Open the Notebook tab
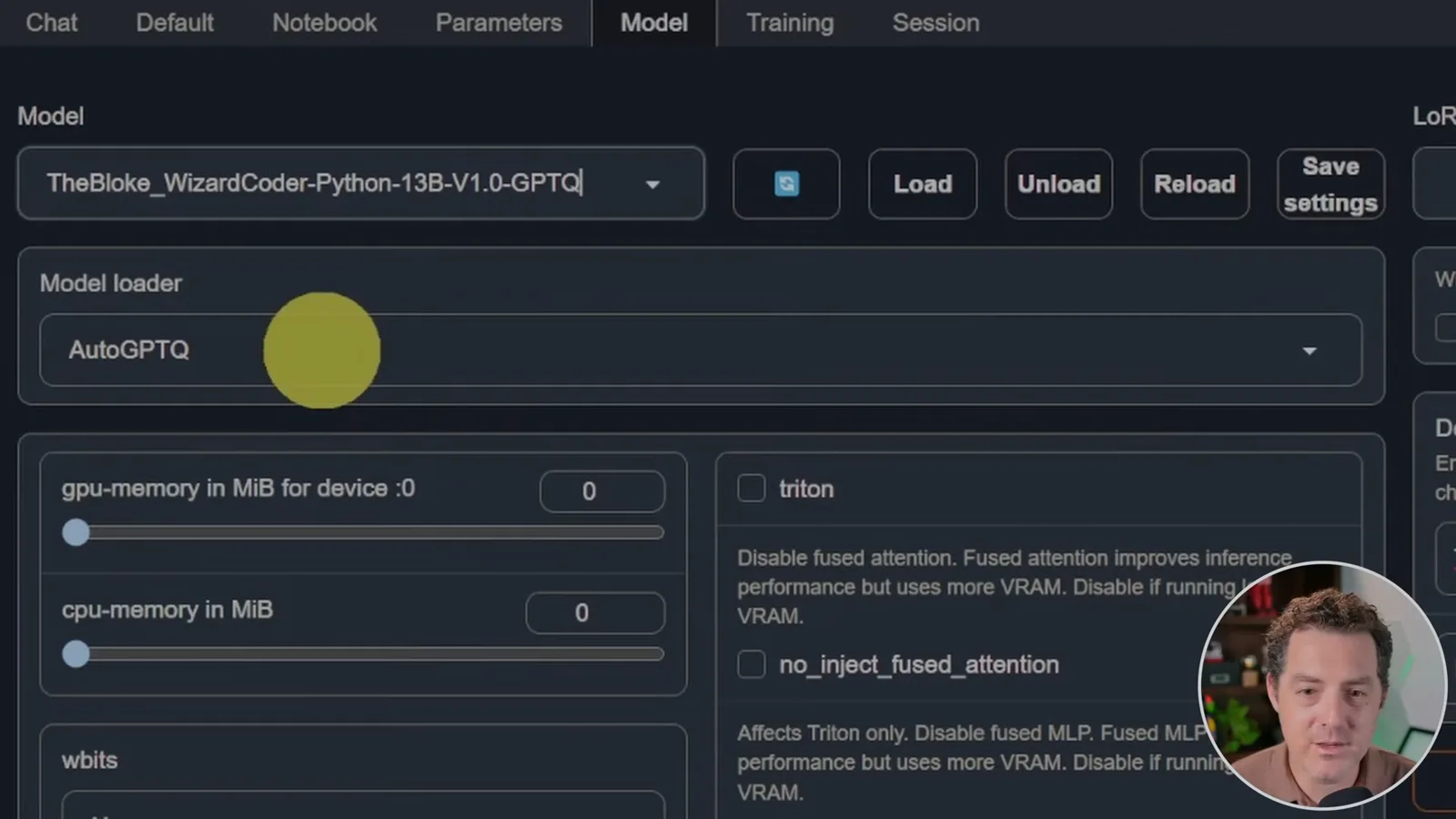Screen dimensions: 1456x819 pos(324,23)
